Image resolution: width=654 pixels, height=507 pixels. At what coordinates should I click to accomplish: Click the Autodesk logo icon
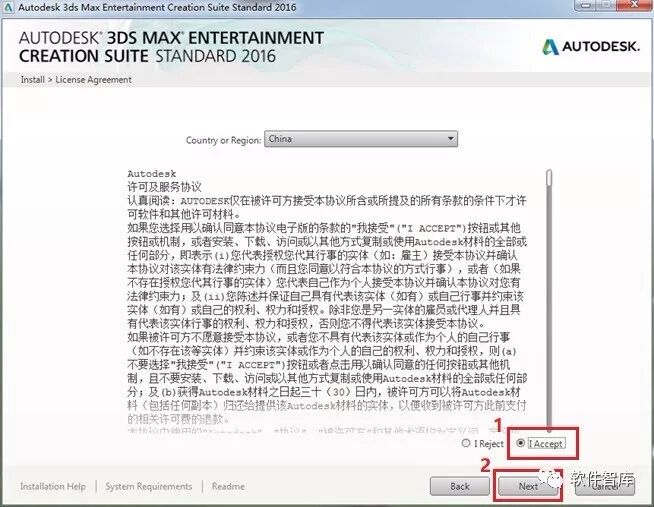coord(550,47)
